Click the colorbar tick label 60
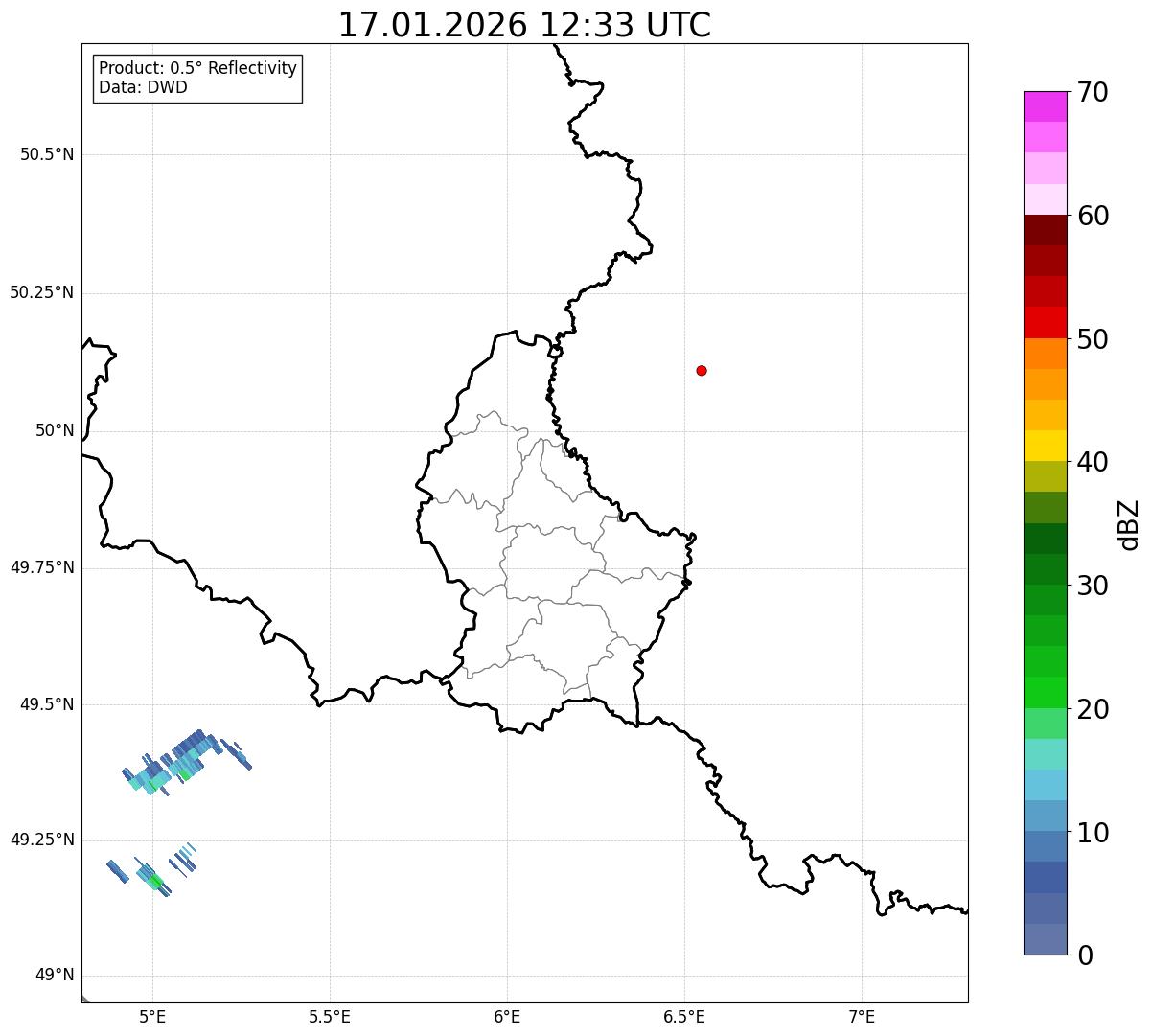1152x1036 pixels. pos(1093,216)
